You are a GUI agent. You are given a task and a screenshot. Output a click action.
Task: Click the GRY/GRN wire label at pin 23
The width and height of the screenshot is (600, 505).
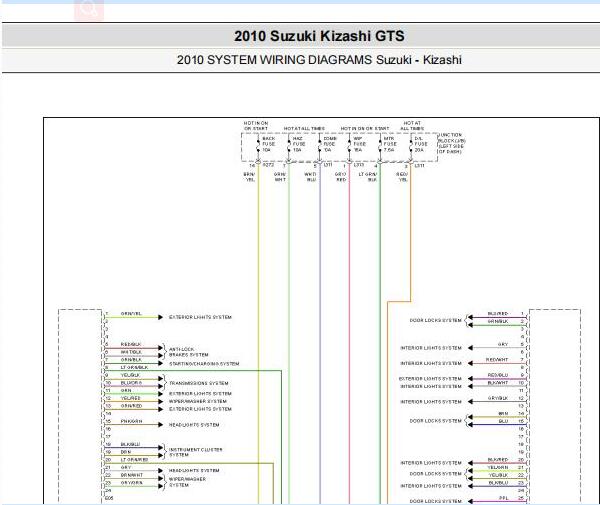tap(132, 483)
